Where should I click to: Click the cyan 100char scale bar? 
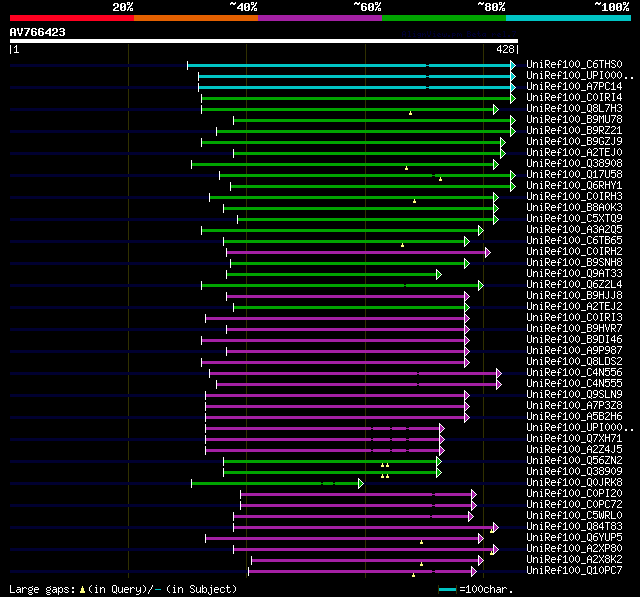click(447, 589)
